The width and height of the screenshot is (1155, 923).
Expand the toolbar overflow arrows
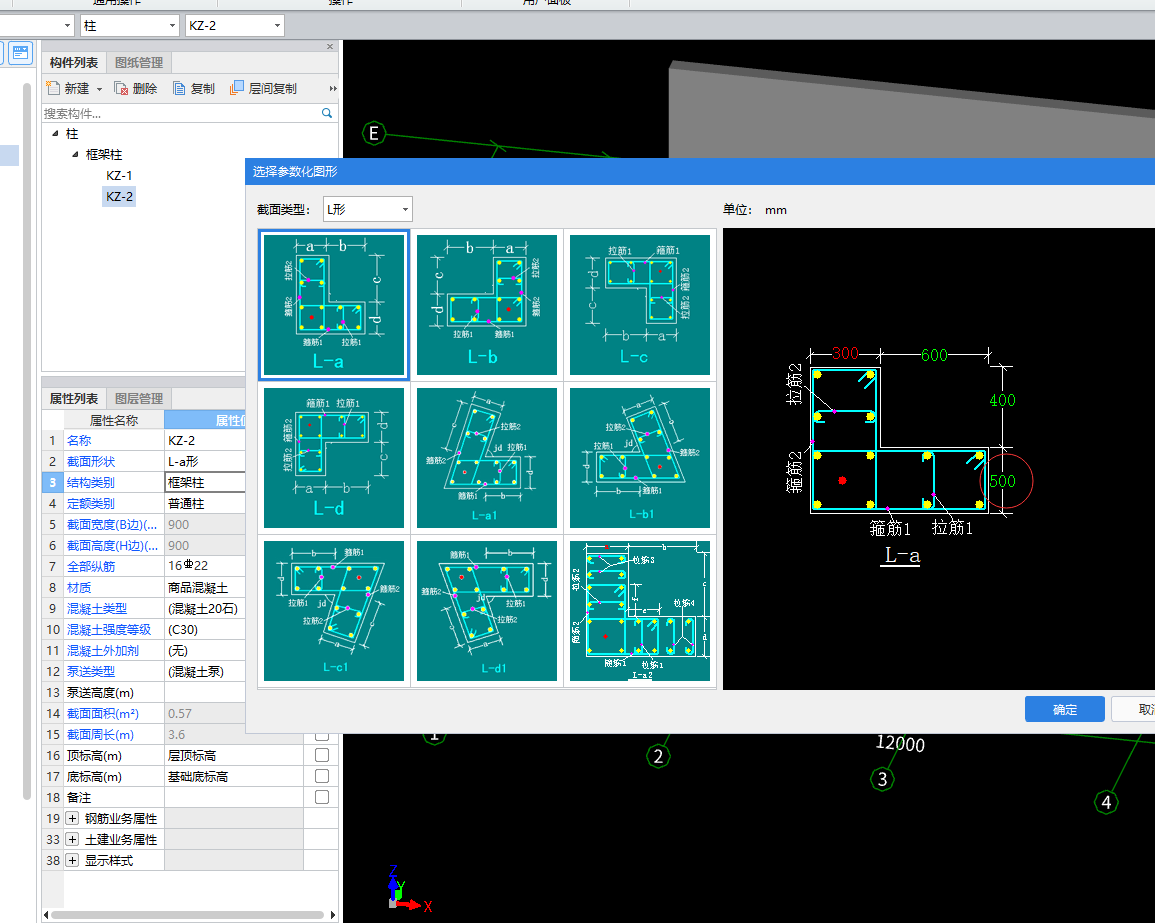(333, 88)
